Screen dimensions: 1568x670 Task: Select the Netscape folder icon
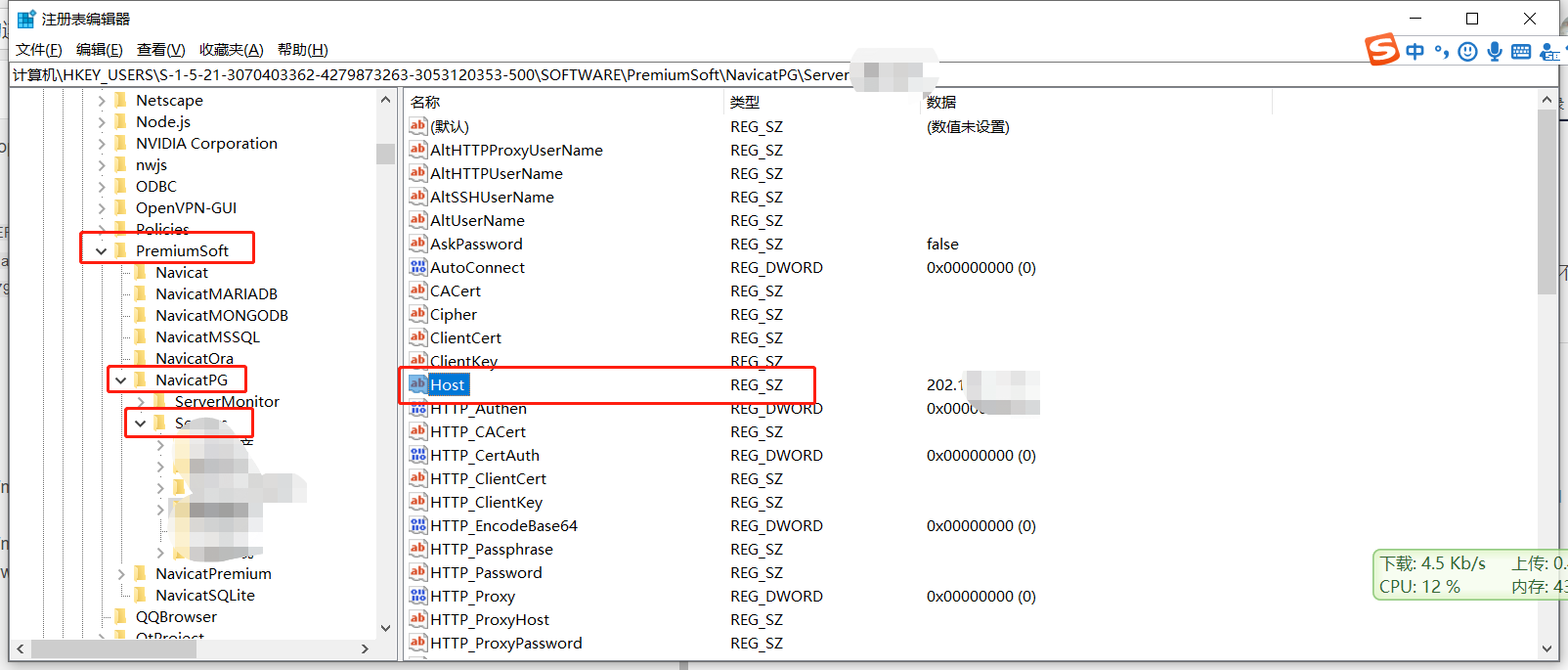tap(121, 100)
